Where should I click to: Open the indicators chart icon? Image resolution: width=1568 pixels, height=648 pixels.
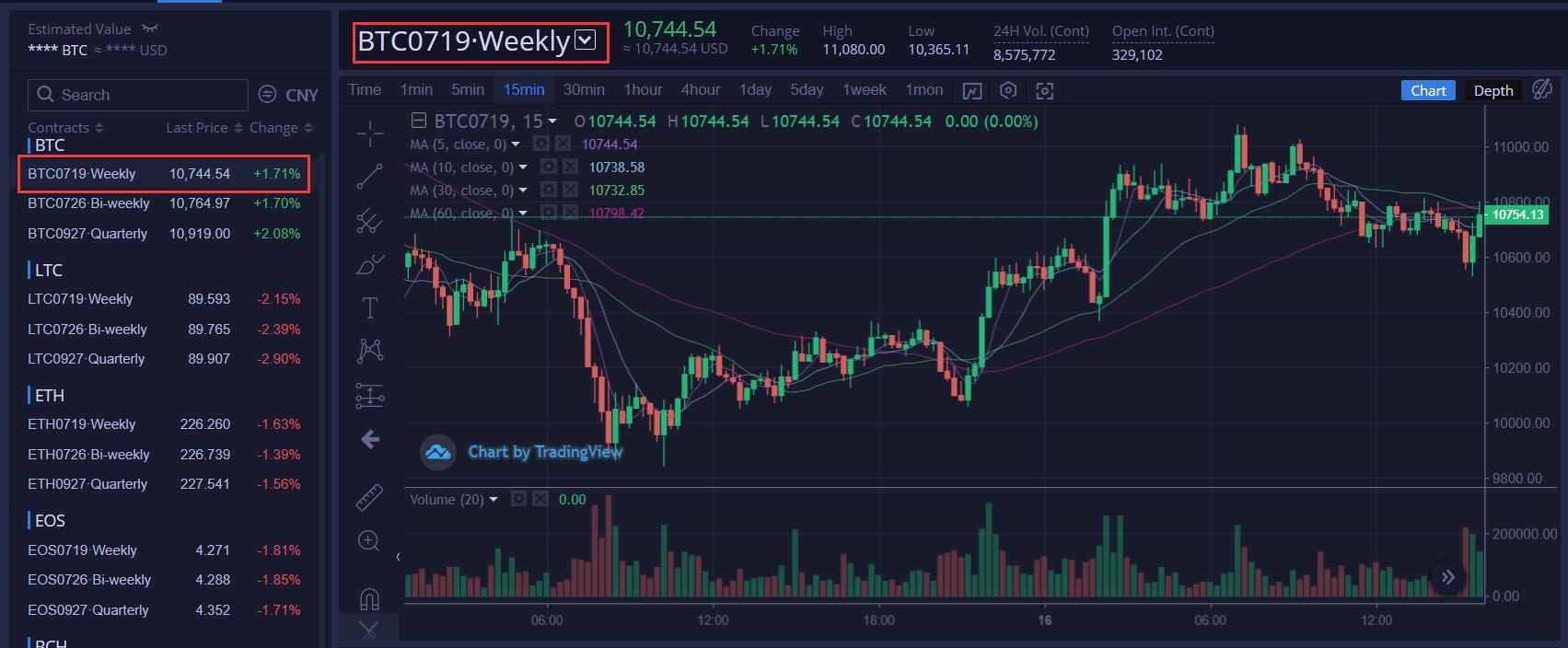(972, 90)
